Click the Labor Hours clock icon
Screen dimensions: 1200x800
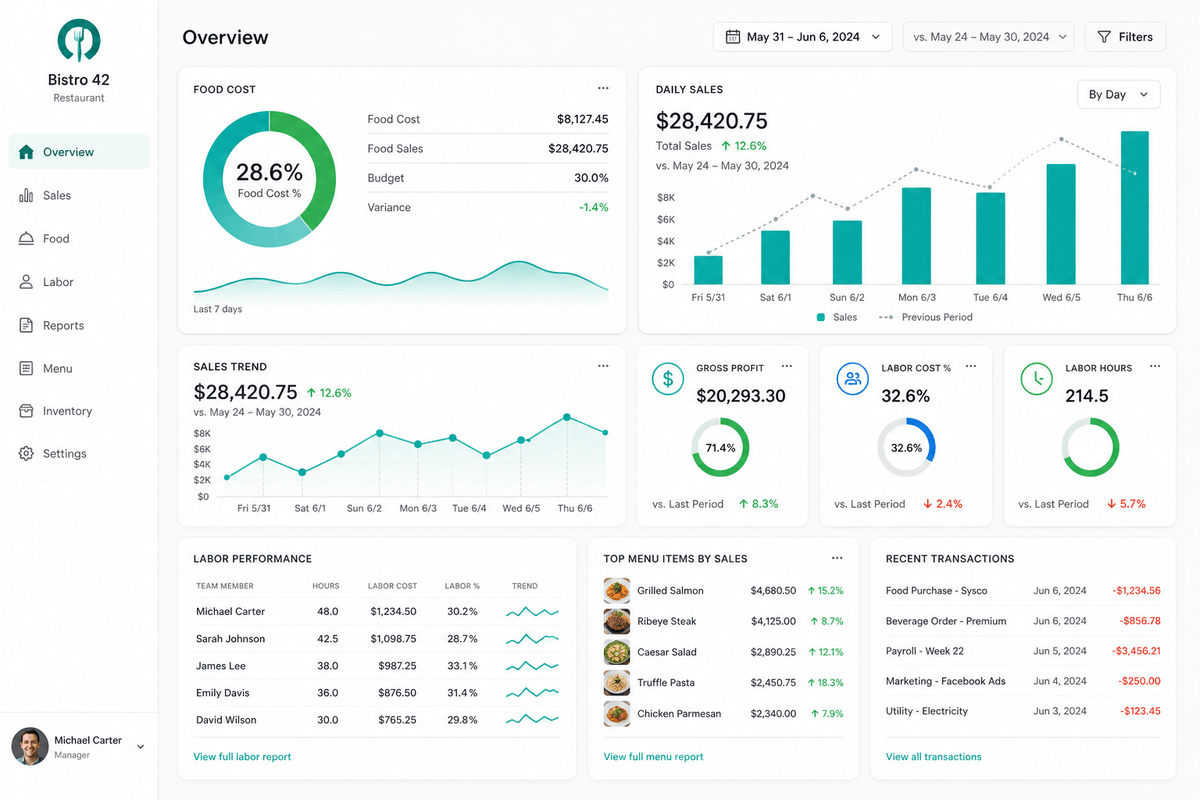coord(1037,378)
